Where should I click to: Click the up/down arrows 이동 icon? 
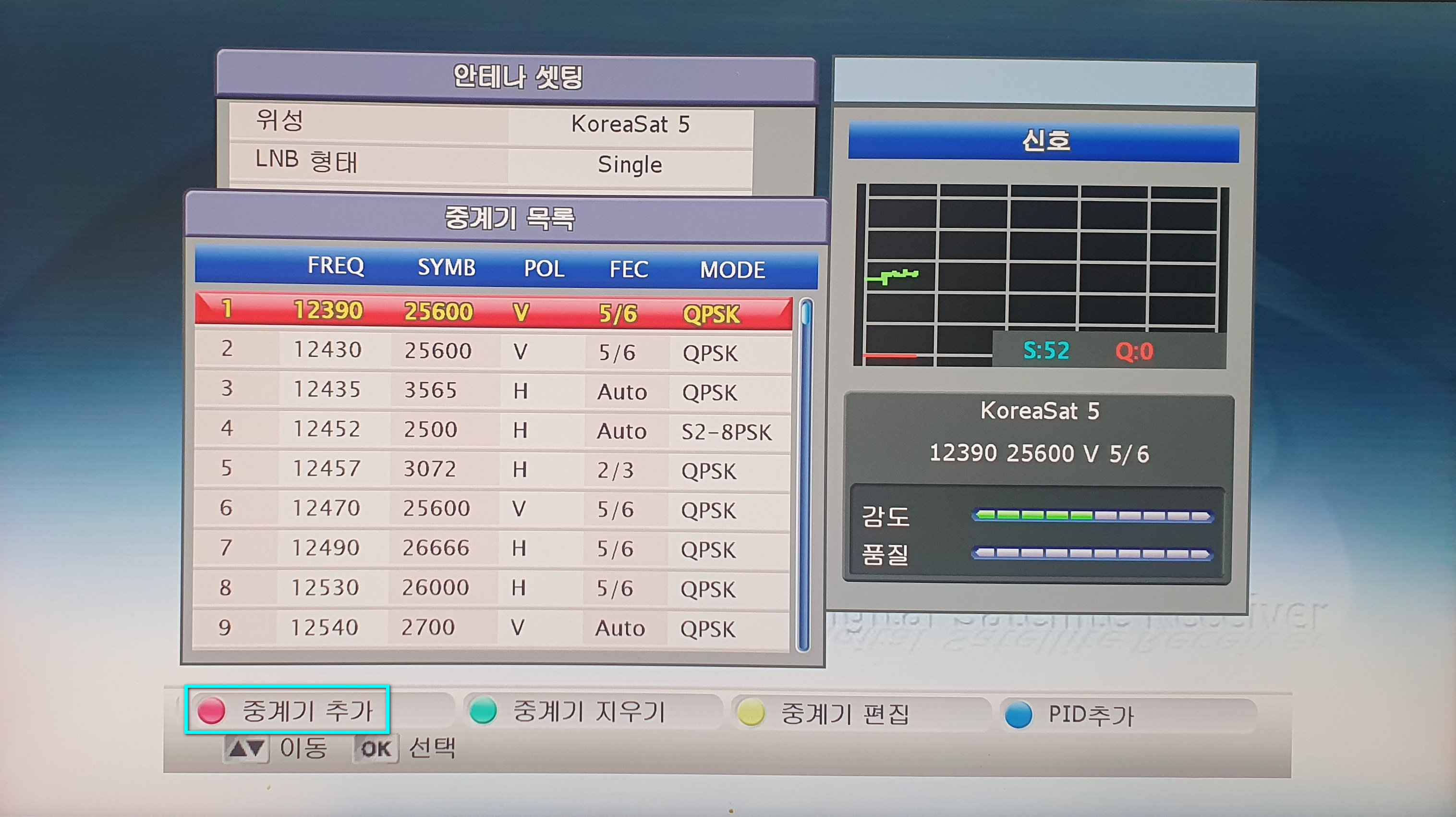click(246, 749)
